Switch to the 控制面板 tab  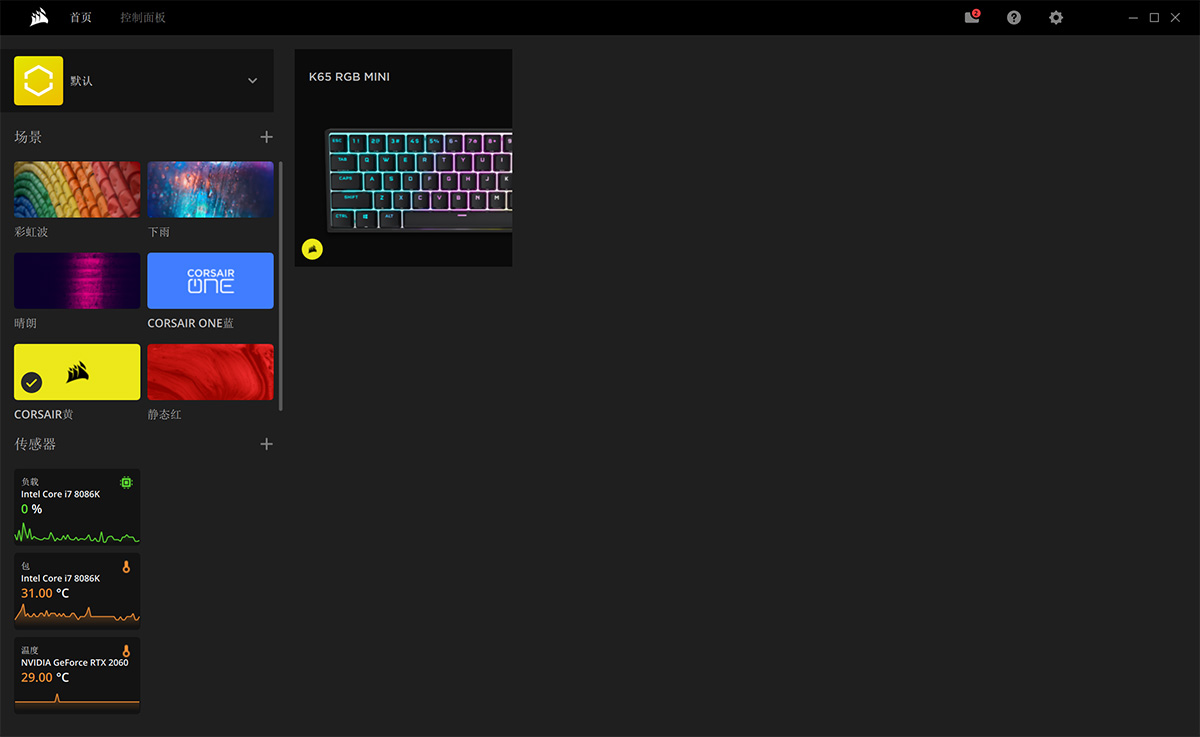tap(143, 18)
